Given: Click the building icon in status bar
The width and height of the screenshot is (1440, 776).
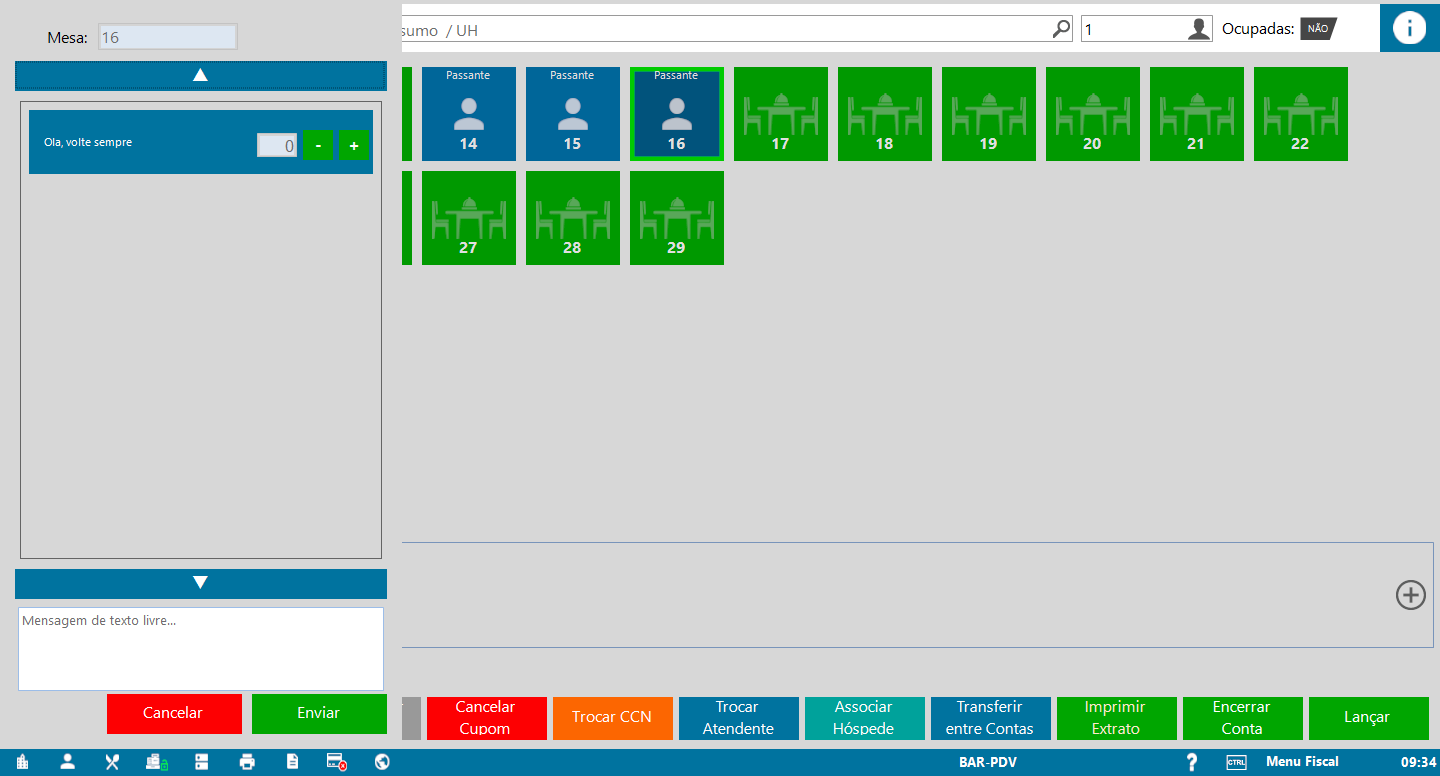Looking at the screenshot, I should point(22,762).
